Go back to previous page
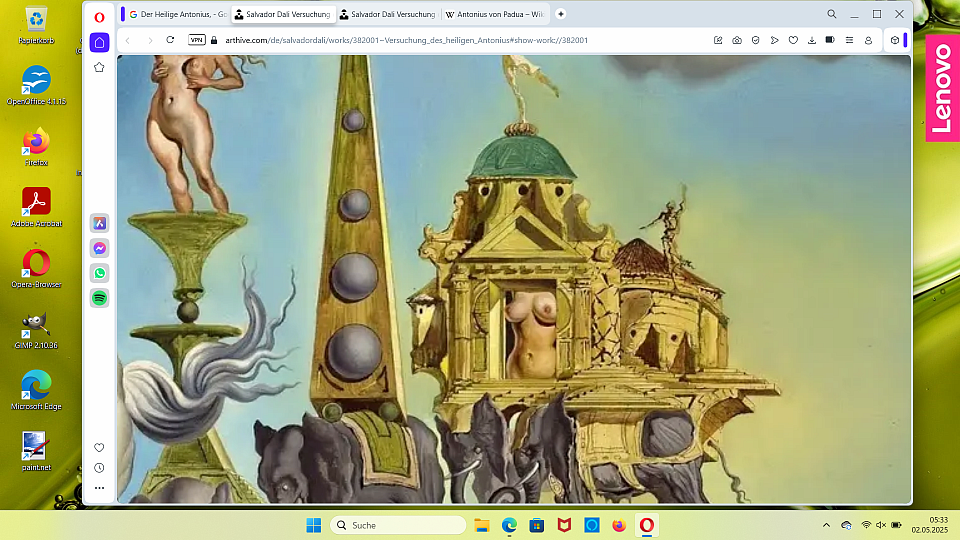The width and height of the screenshot is (960, 540). point(128,40)
